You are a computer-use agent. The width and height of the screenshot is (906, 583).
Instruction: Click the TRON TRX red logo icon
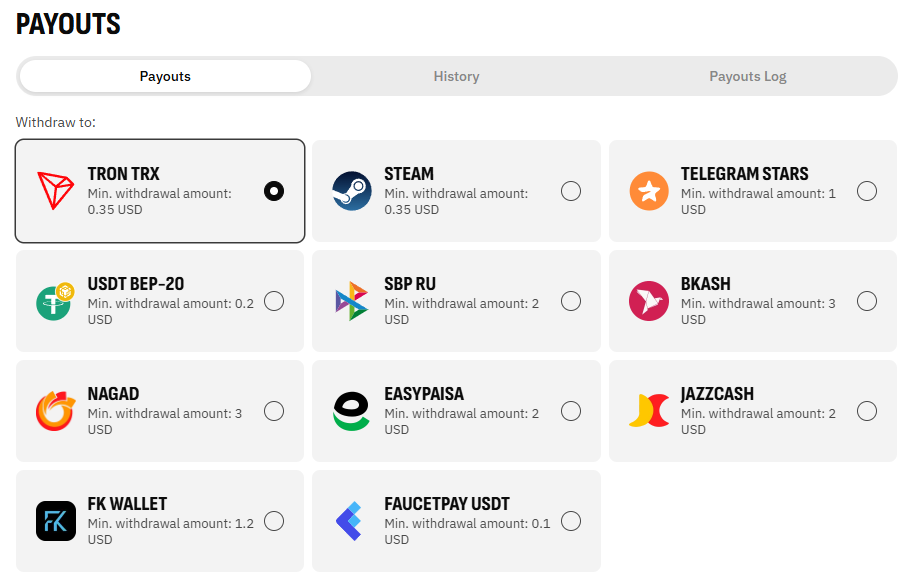(x=56, y=191)
